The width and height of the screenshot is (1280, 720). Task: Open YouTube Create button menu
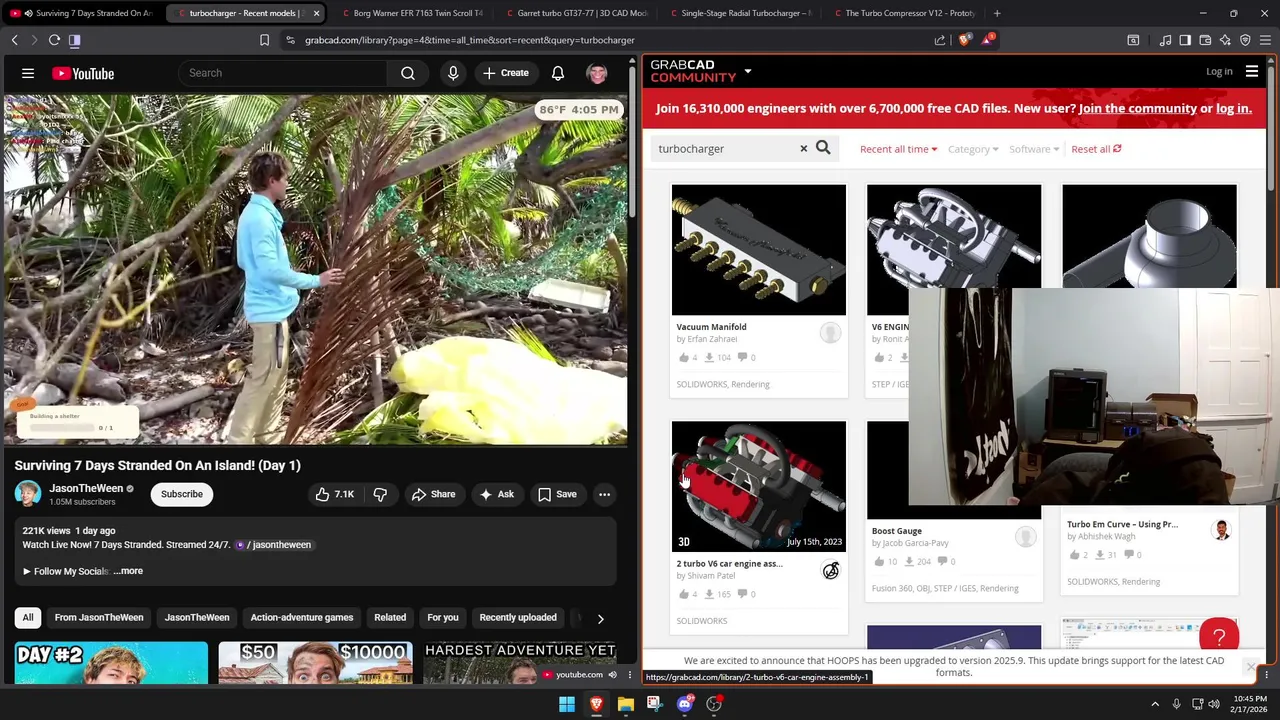coord(505,73)
